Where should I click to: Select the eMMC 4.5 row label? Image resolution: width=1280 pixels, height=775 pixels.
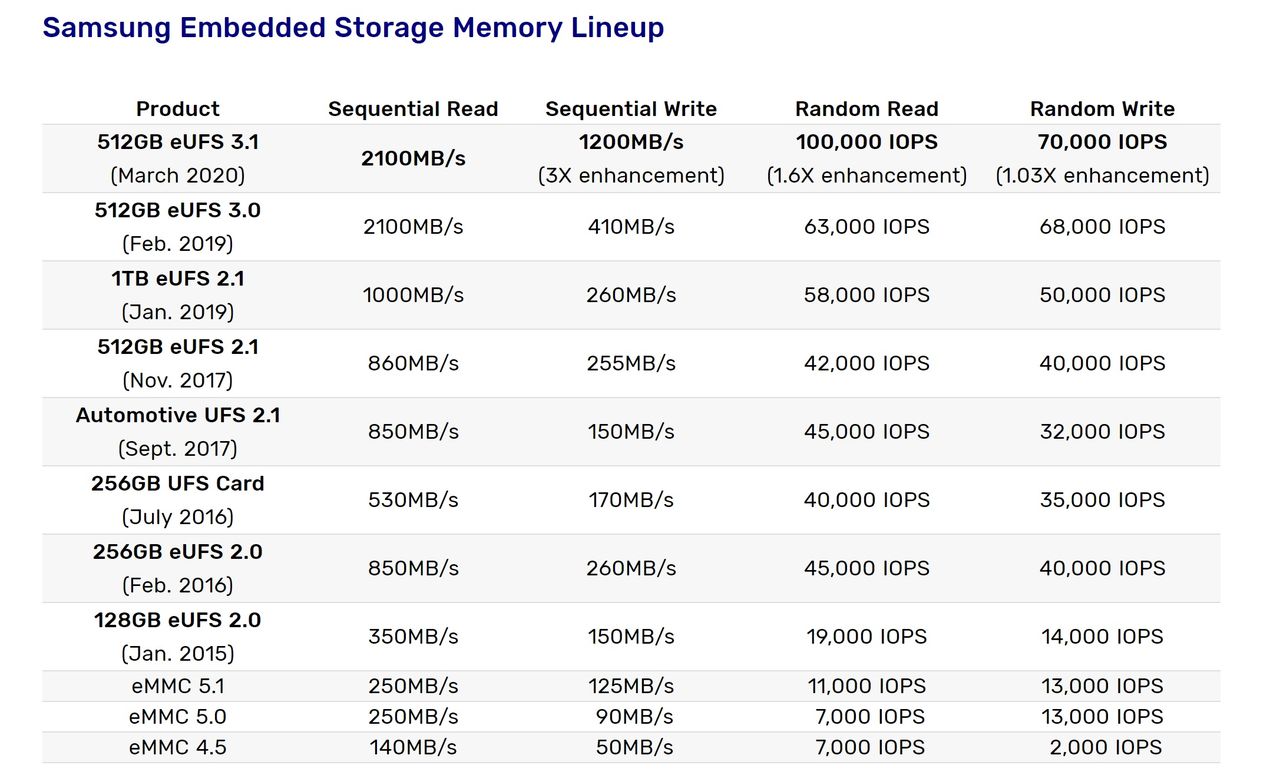coord(178,747)
